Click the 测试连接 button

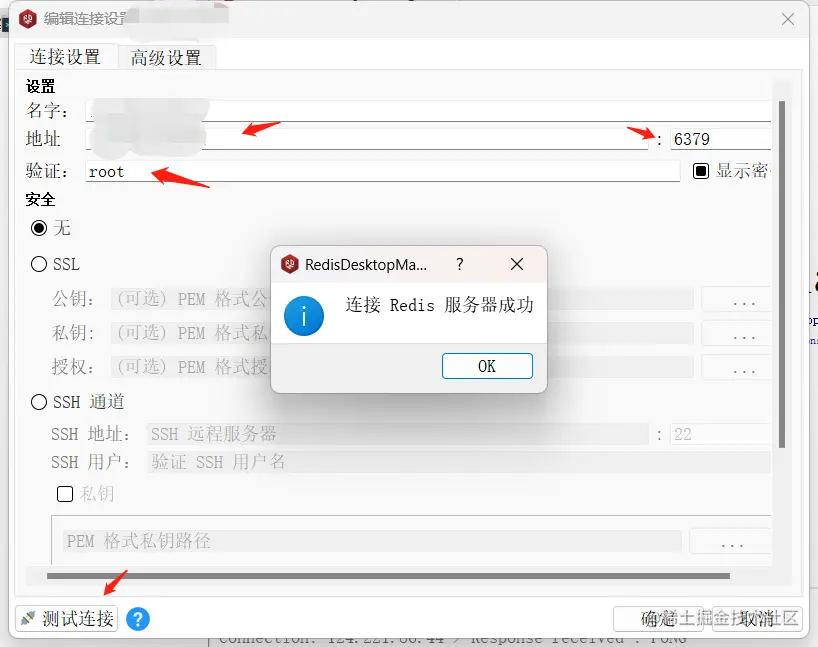[66, 619]
